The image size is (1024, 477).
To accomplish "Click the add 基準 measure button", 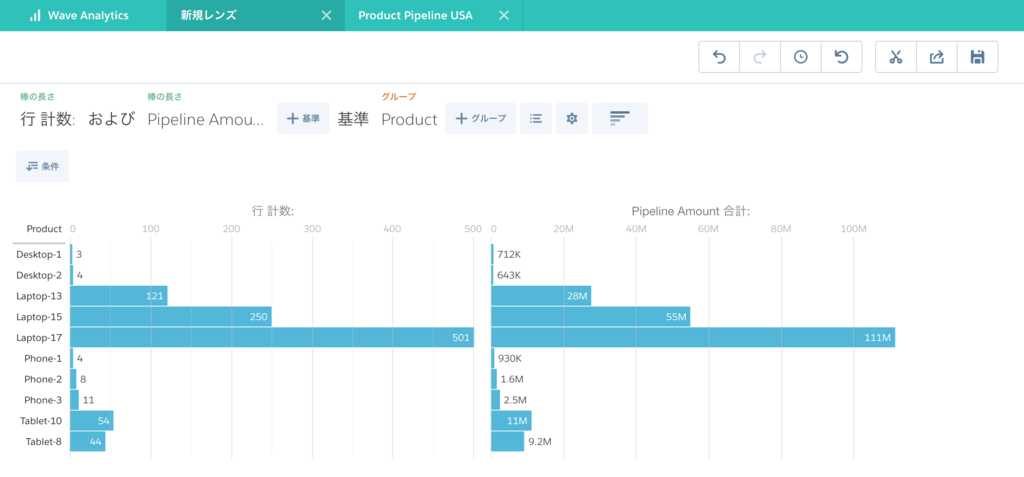I will (303, 119).
